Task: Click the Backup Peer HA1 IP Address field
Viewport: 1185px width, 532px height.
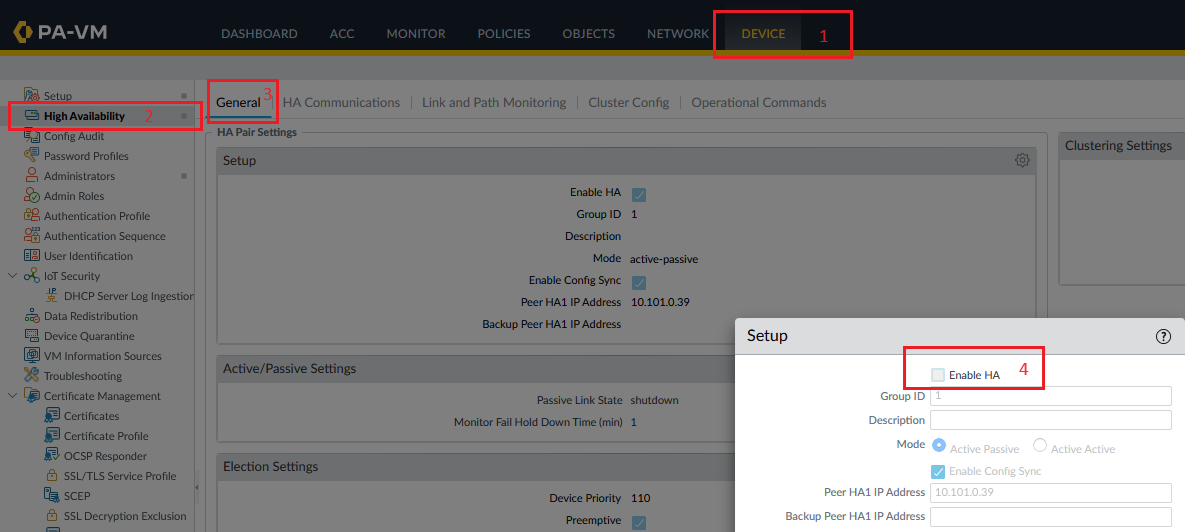Action: click(1050, 516)
